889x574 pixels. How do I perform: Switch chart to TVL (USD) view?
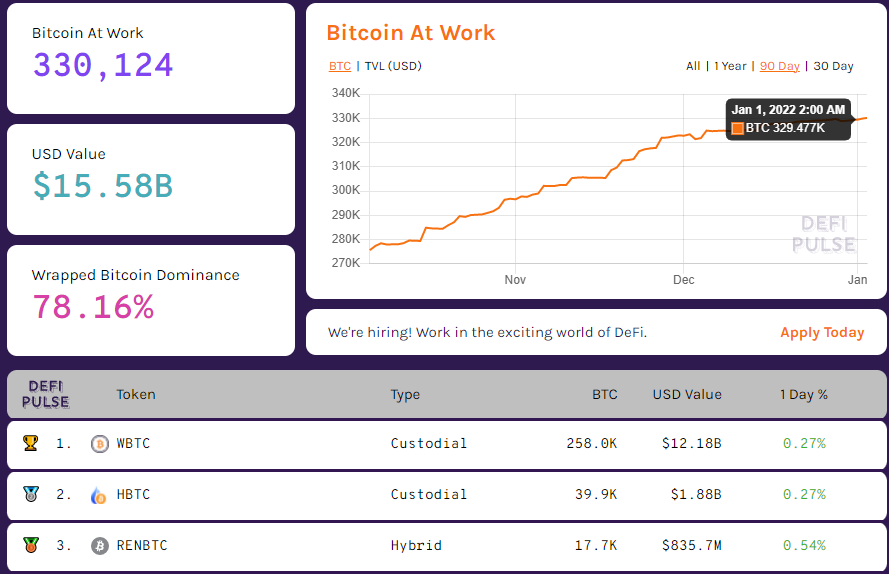[393, 66]
